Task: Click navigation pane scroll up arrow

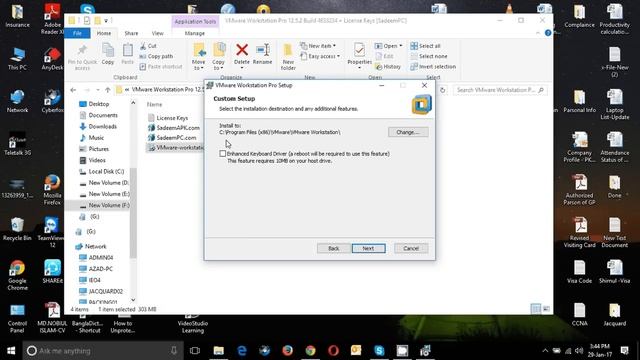Action: tap(133, 103)
